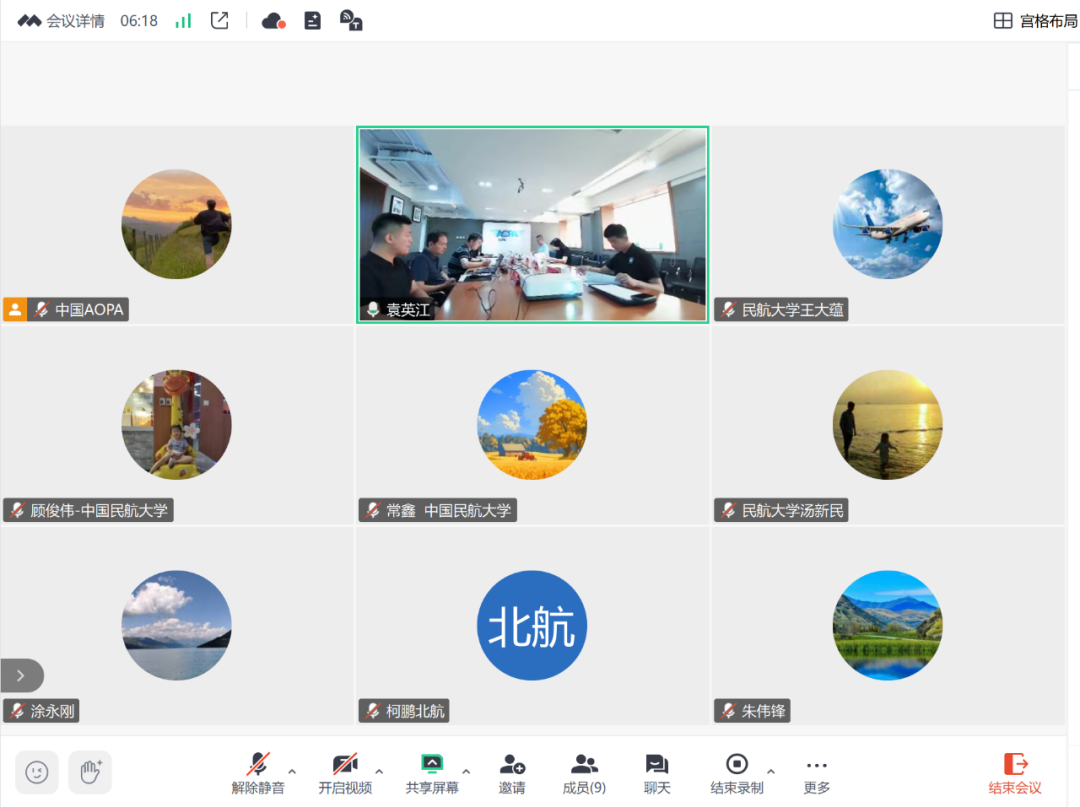Open the 更多 (More) menu
Screen dimensions: 1080x807
816,773
